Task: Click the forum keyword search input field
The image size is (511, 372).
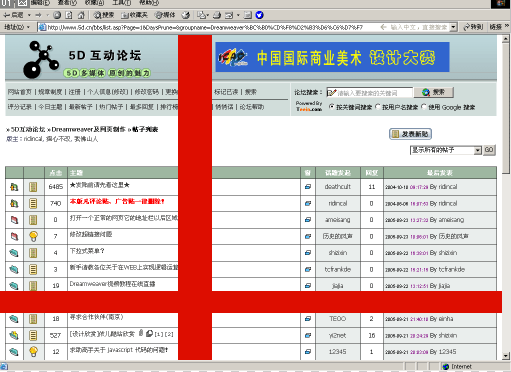Action: point(369,93)
